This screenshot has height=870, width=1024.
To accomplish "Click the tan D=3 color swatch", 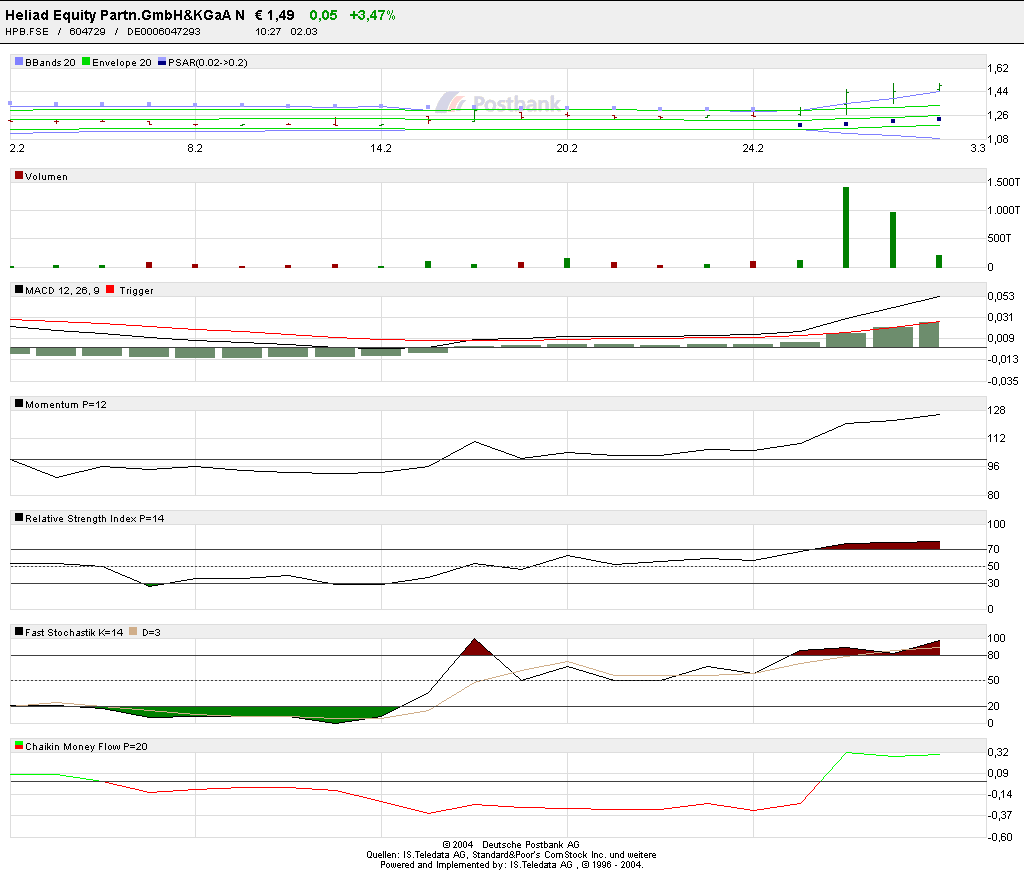I will click(132, 632).
